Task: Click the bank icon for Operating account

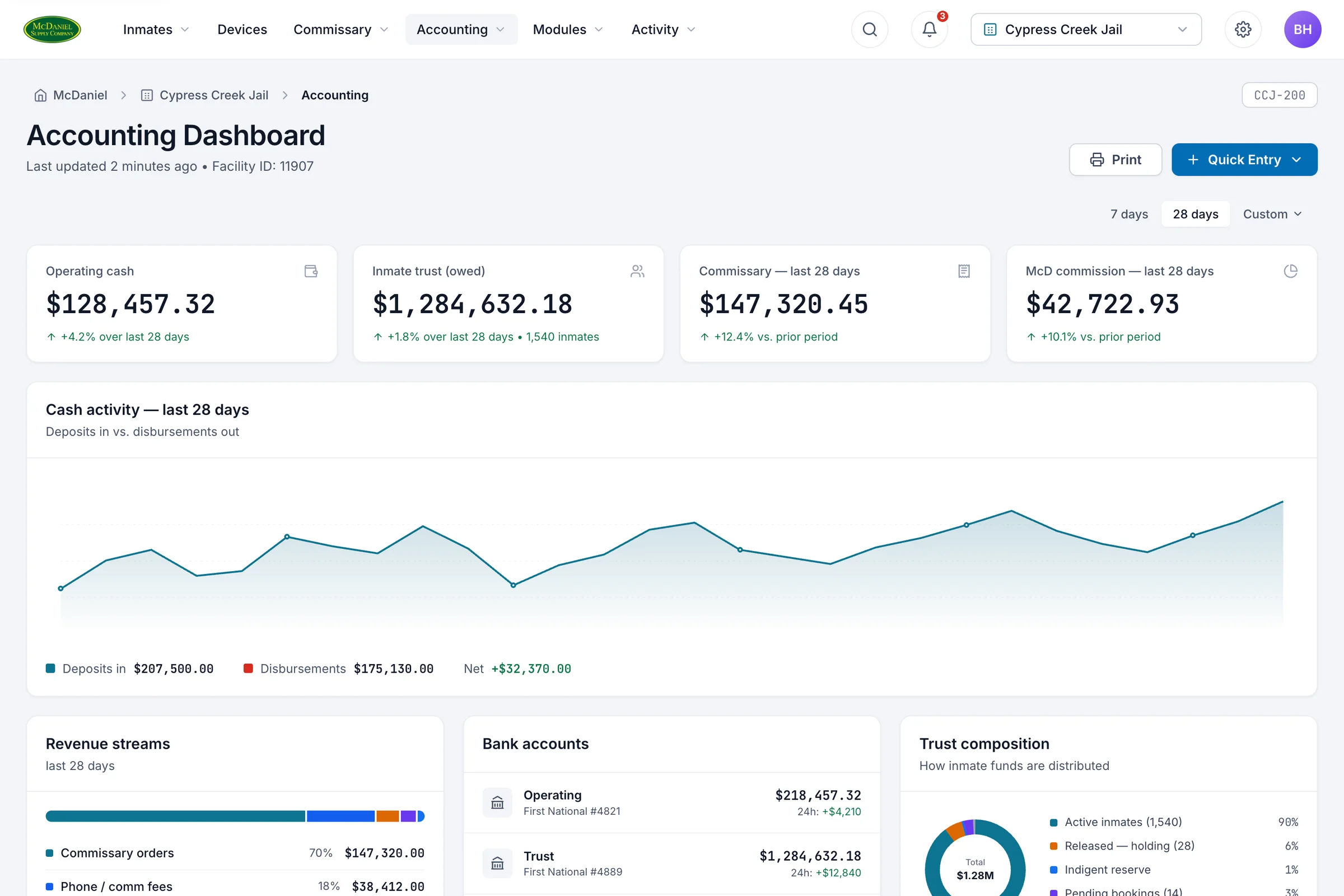Action: click(497, 802)
